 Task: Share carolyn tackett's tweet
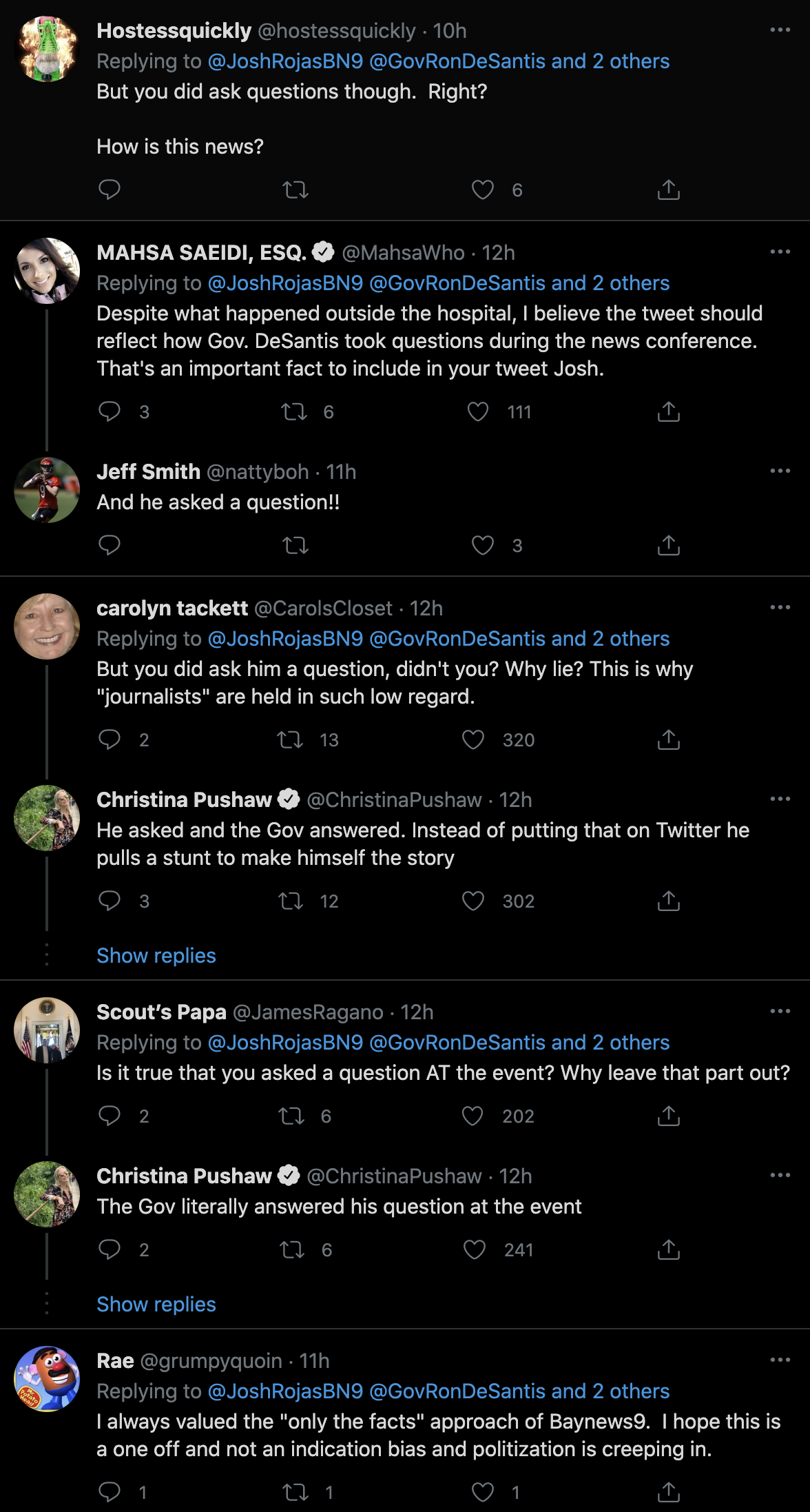pyautogui.click(x=668, y=739)
